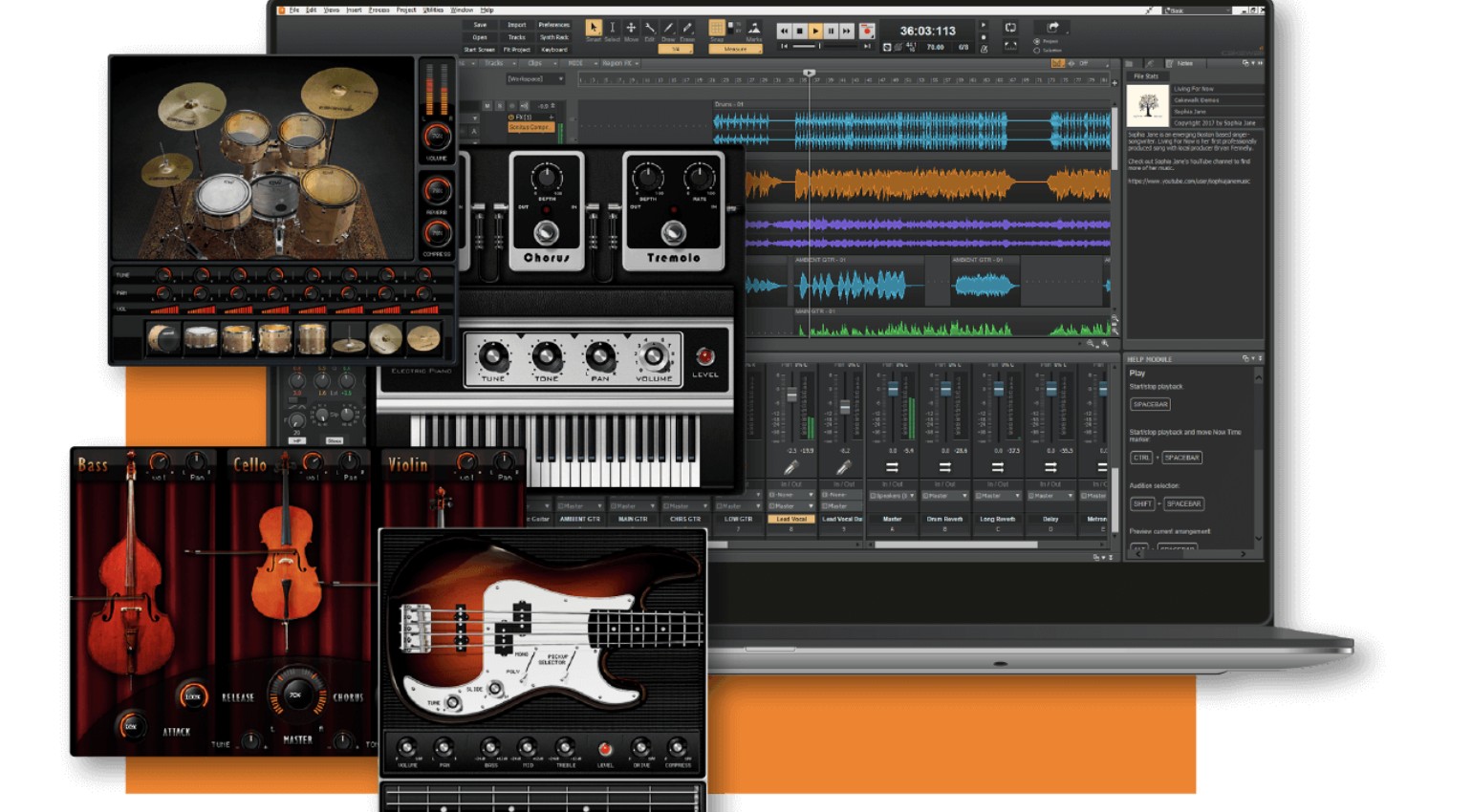Image resolution: width=1472 pixels, height=812 pixels.
Task: Stop playback with the Stop button
Action: point(800,31)
